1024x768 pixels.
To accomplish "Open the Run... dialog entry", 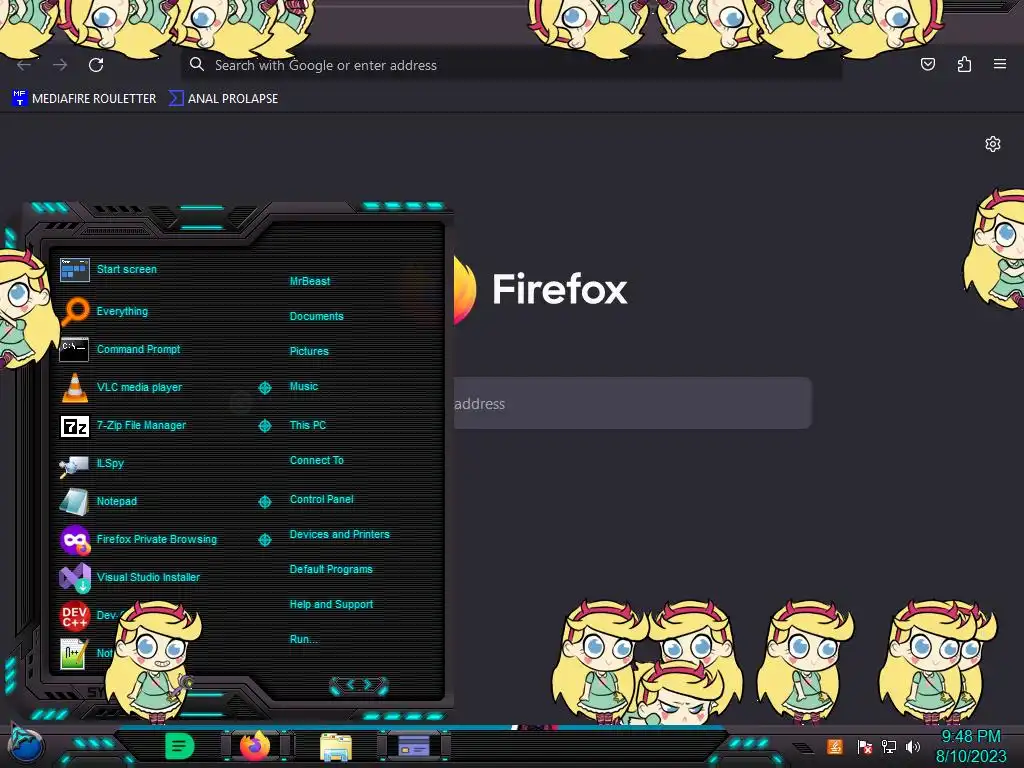I will [304, 639].
